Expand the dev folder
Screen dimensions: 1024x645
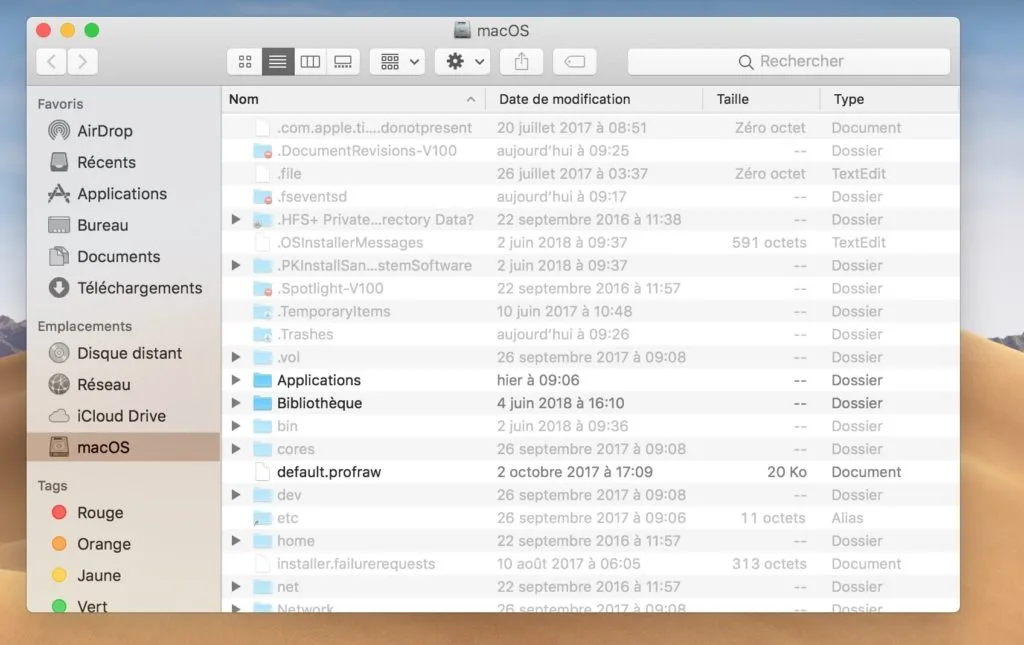[236, 494]
